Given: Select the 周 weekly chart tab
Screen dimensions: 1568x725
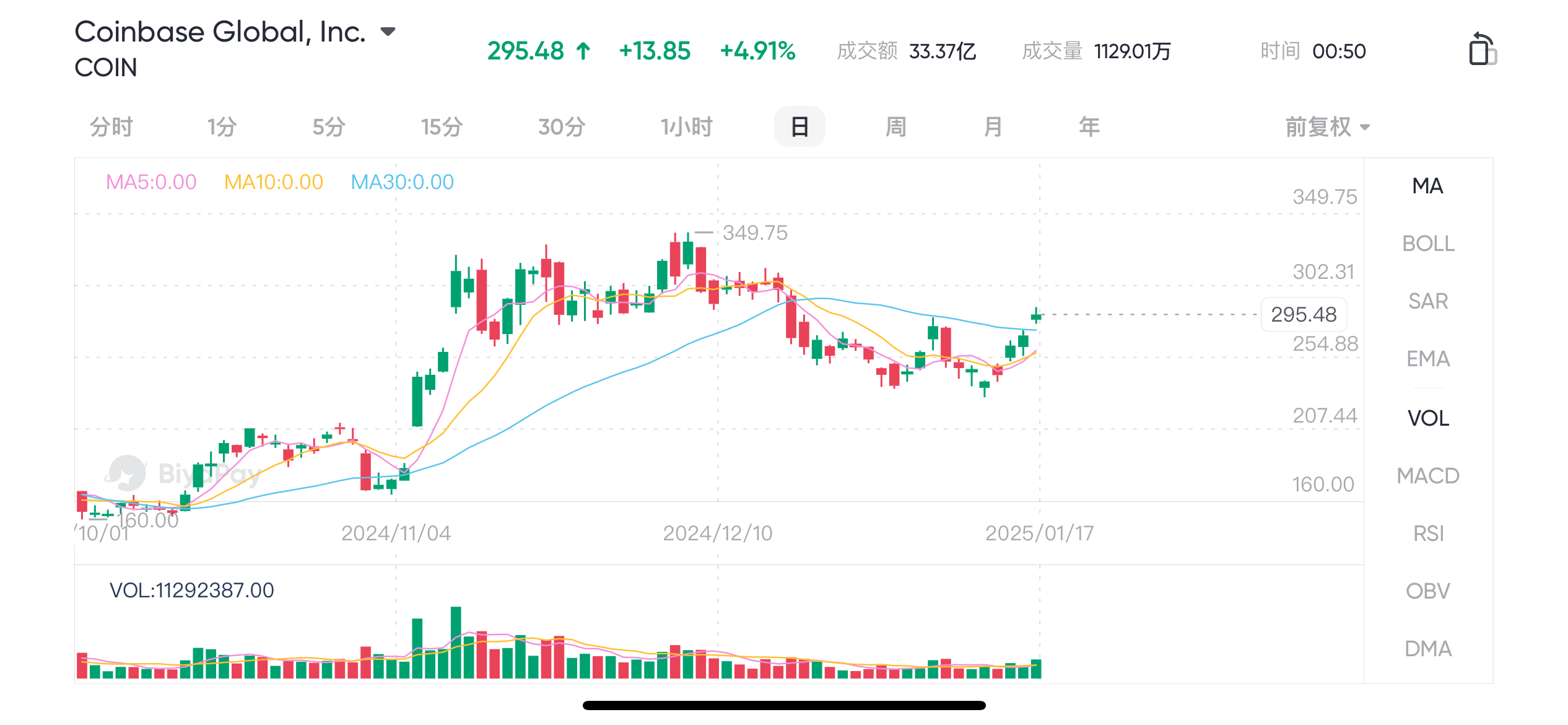Looking at the screenshot, I should (x=895, y=127).
